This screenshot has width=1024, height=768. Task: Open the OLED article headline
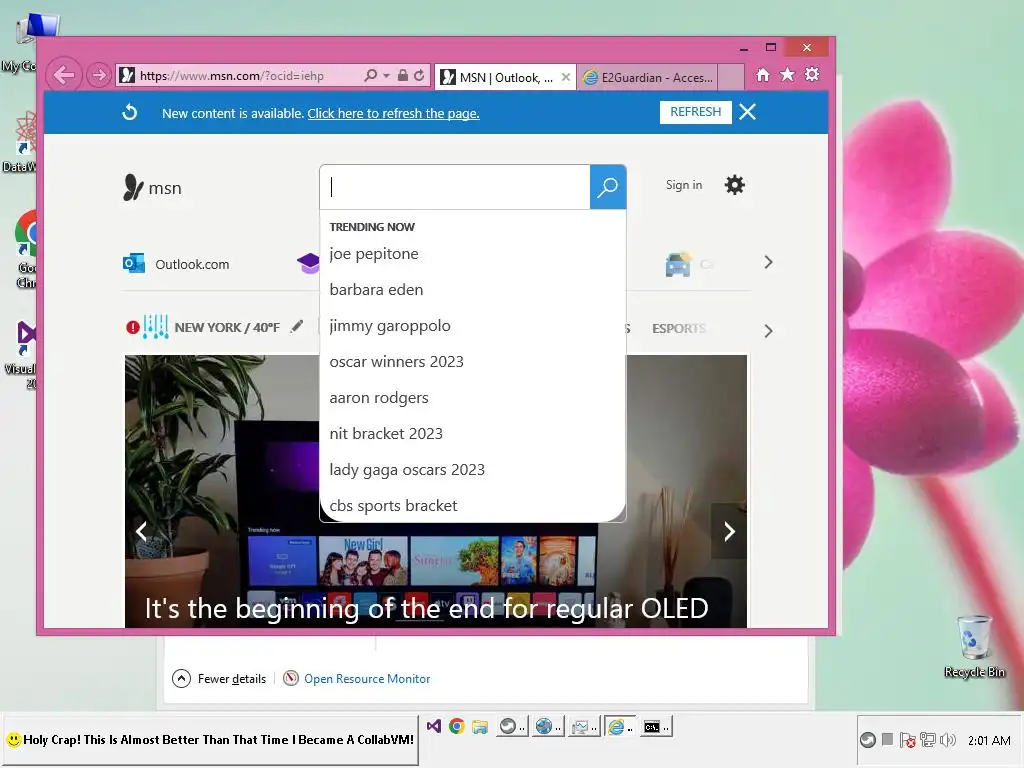426,608
